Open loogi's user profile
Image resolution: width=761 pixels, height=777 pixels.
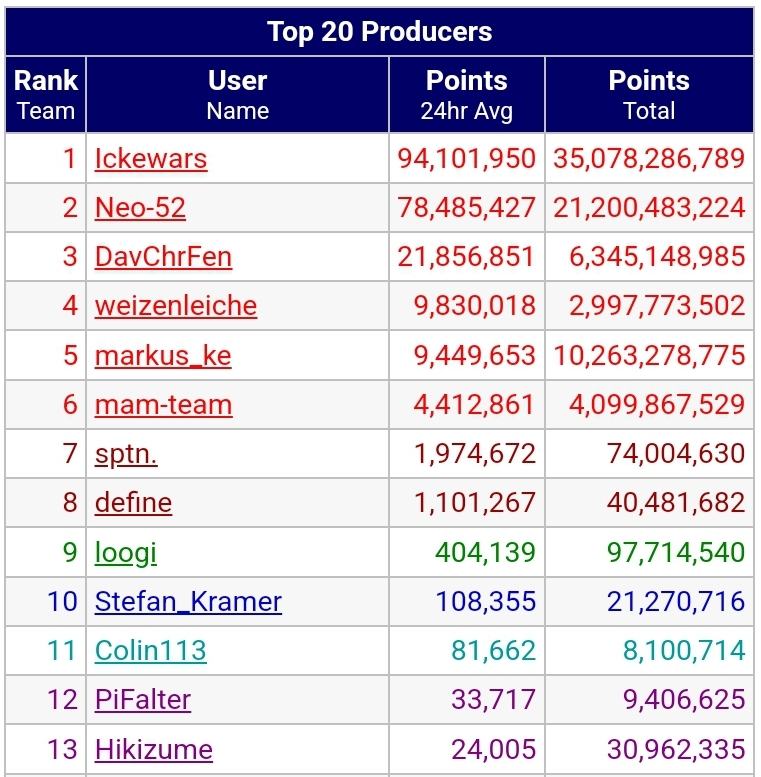[126, 553]
